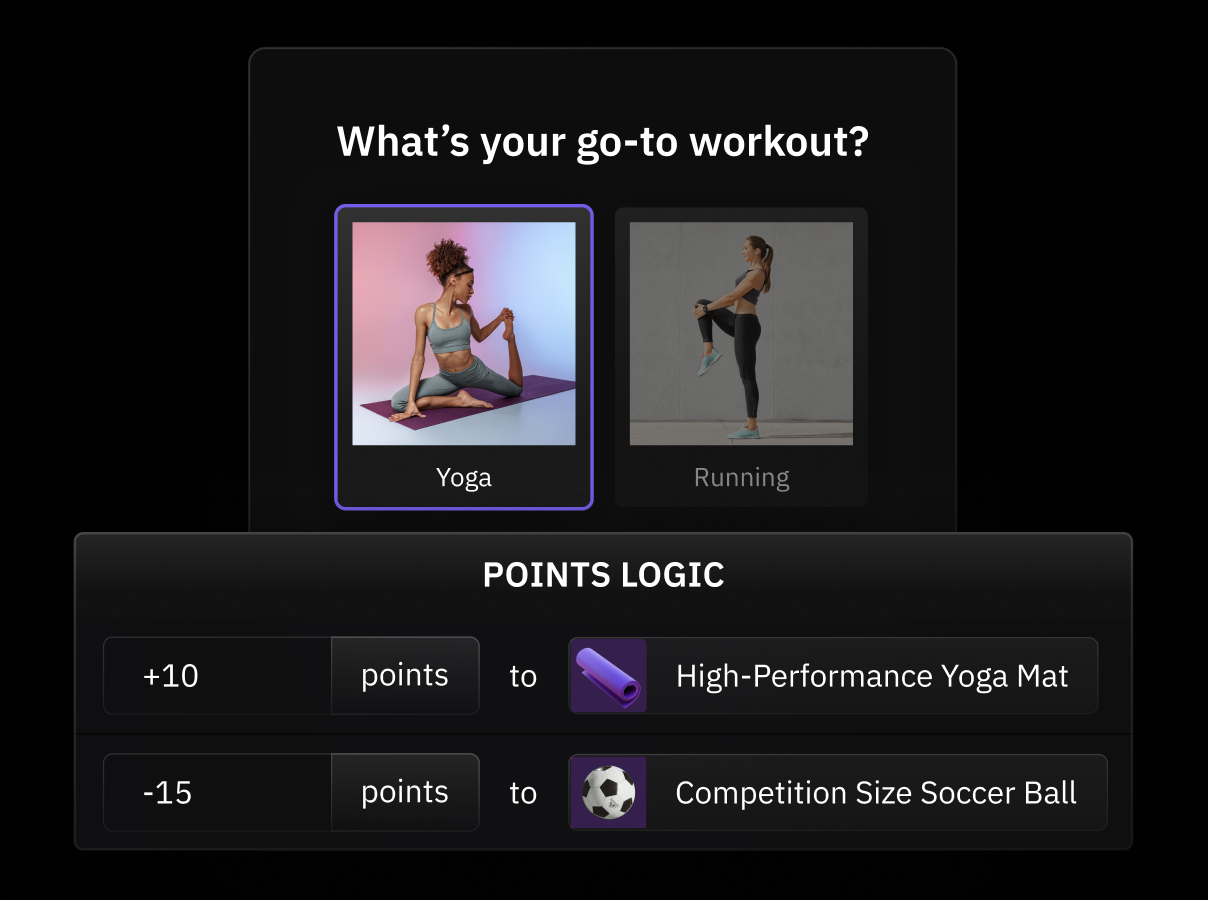Click the POINTS LOGIC panel header

click(604, 575)
